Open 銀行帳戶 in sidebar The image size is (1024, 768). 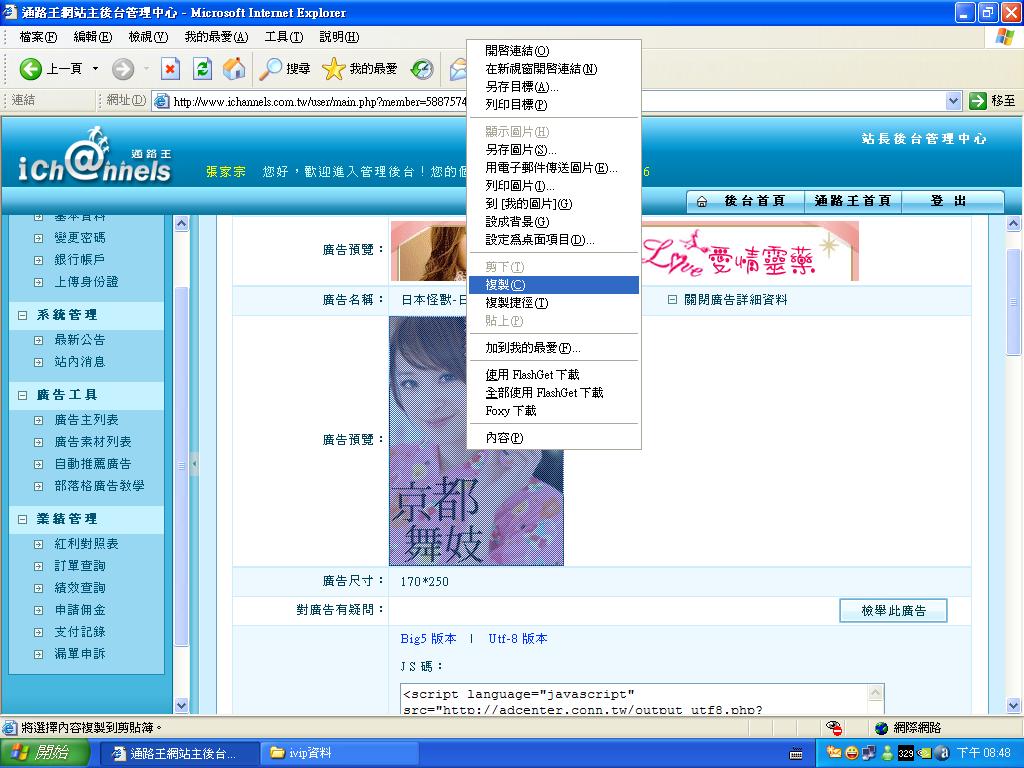80,260
